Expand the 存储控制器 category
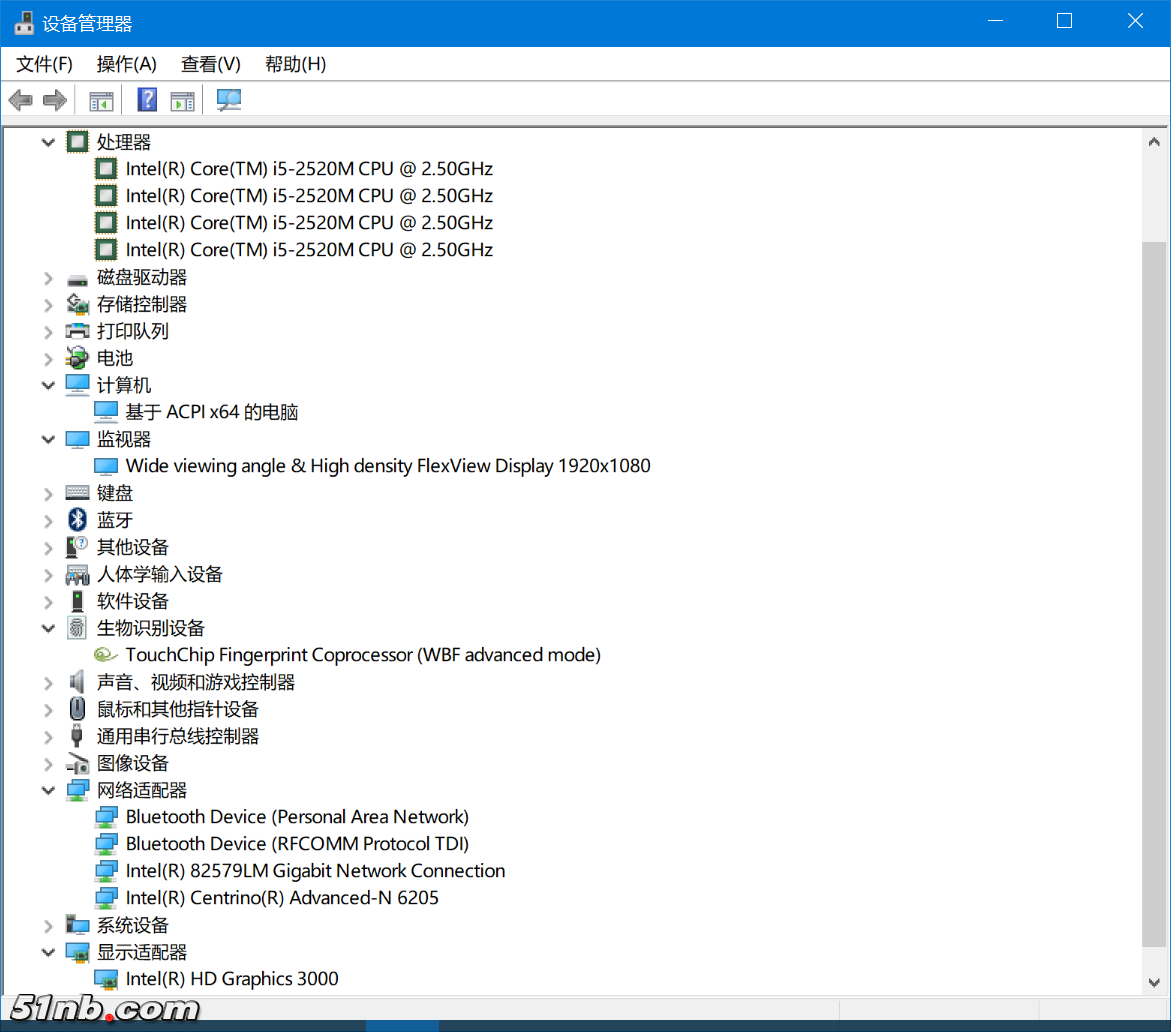The width and height of the screenshot is (1171, 1032). pyautogui.click(x=48, y=305)
